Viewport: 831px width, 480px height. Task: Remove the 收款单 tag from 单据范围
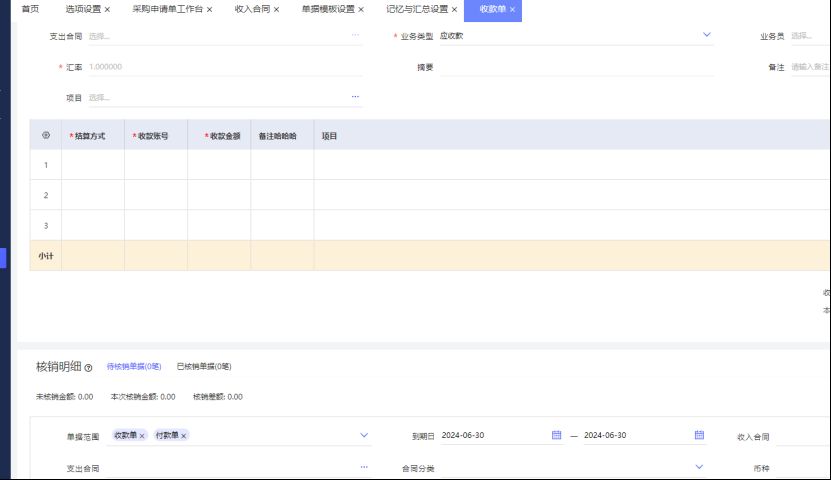142,436
